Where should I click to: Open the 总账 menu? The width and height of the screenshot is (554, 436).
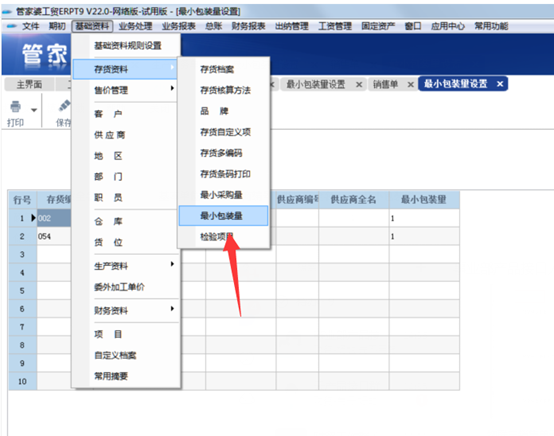point(213,26)
